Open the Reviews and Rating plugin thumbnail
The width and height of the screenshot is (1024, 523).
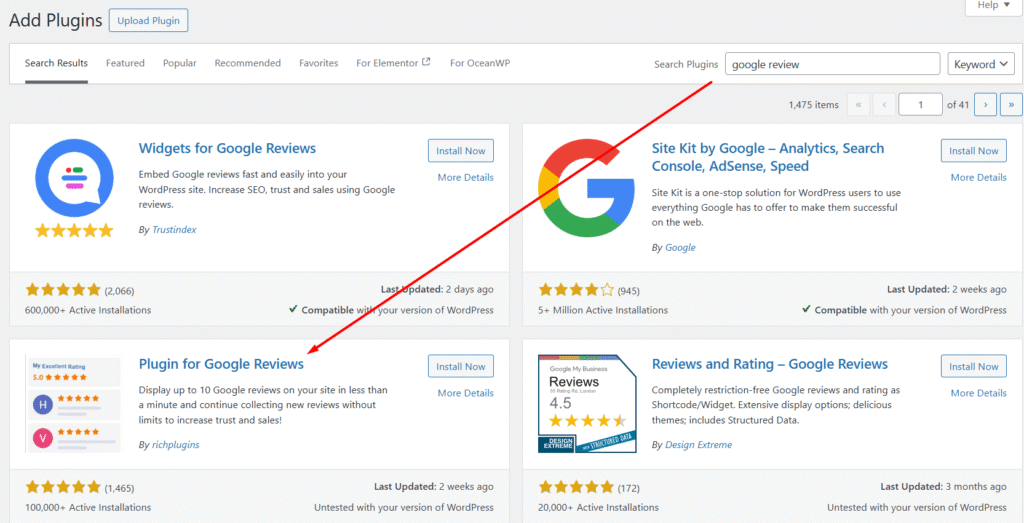coord(586,404)
